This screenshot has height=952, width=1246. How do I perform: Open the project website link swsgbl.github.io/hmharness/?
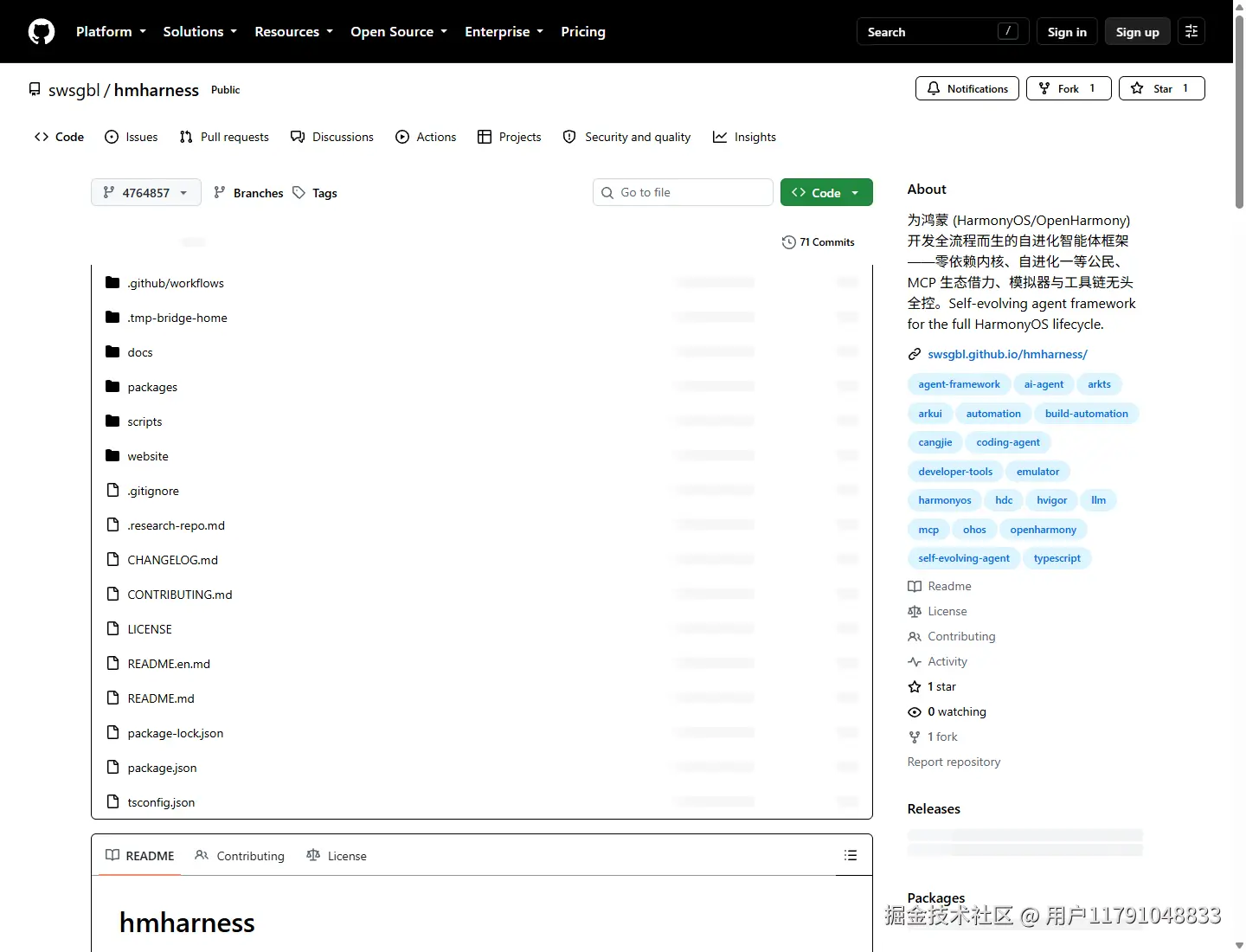click(1007, 354)
